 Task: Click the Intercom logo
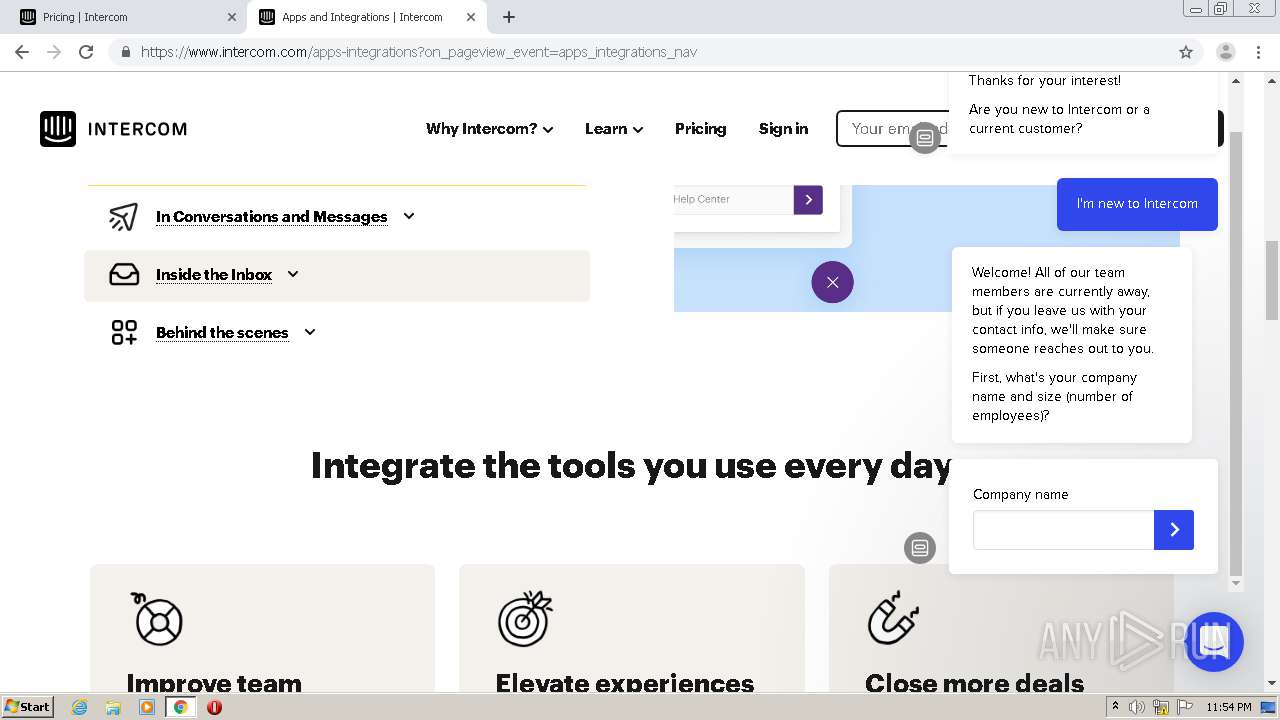coord(113,129)
